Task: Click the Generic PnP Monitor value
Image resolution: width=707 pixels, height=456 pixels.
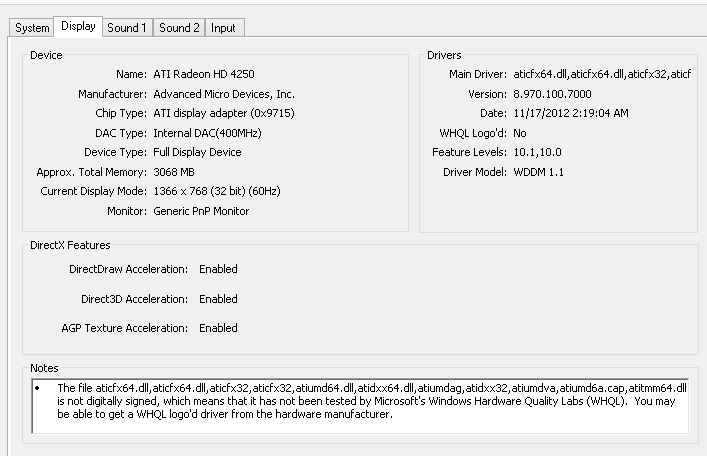Action: [x=201, y=211]
